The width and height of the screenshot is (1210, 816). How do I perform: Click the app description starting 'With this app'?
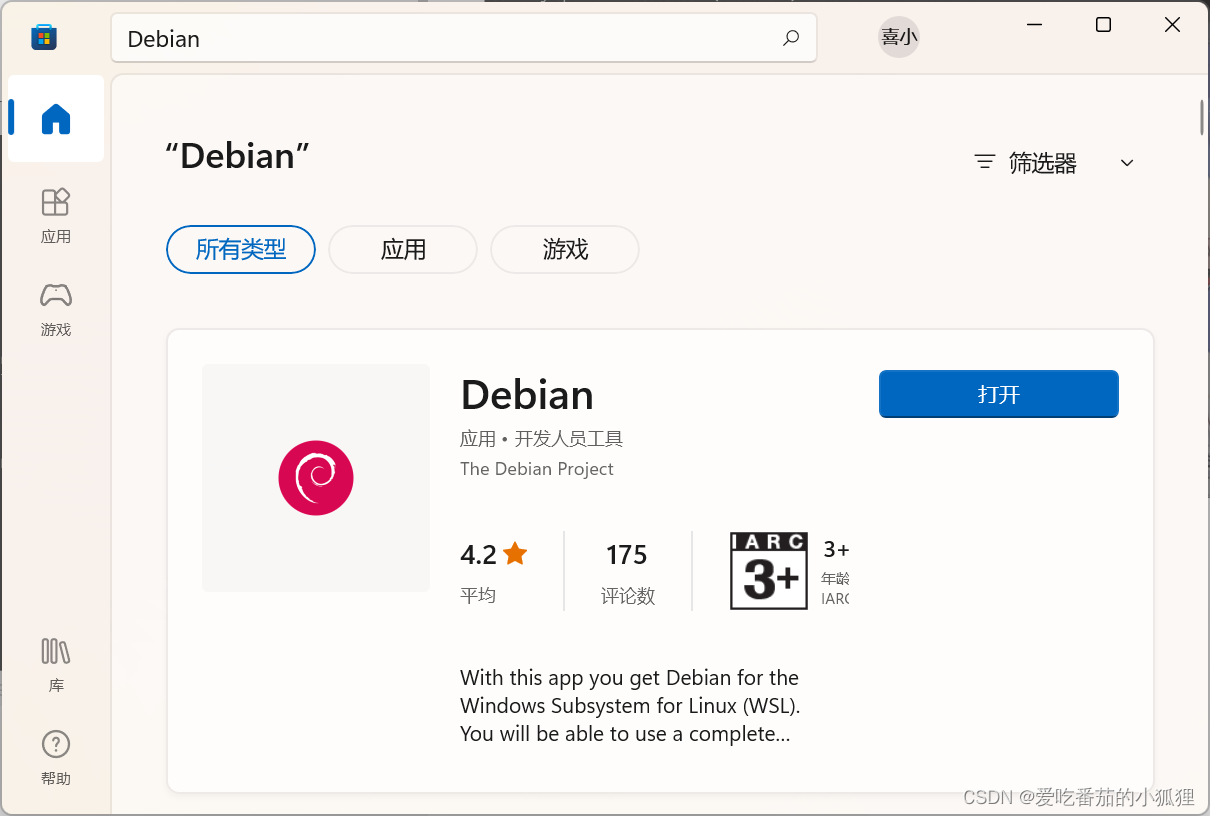click(x=630, y=706)
